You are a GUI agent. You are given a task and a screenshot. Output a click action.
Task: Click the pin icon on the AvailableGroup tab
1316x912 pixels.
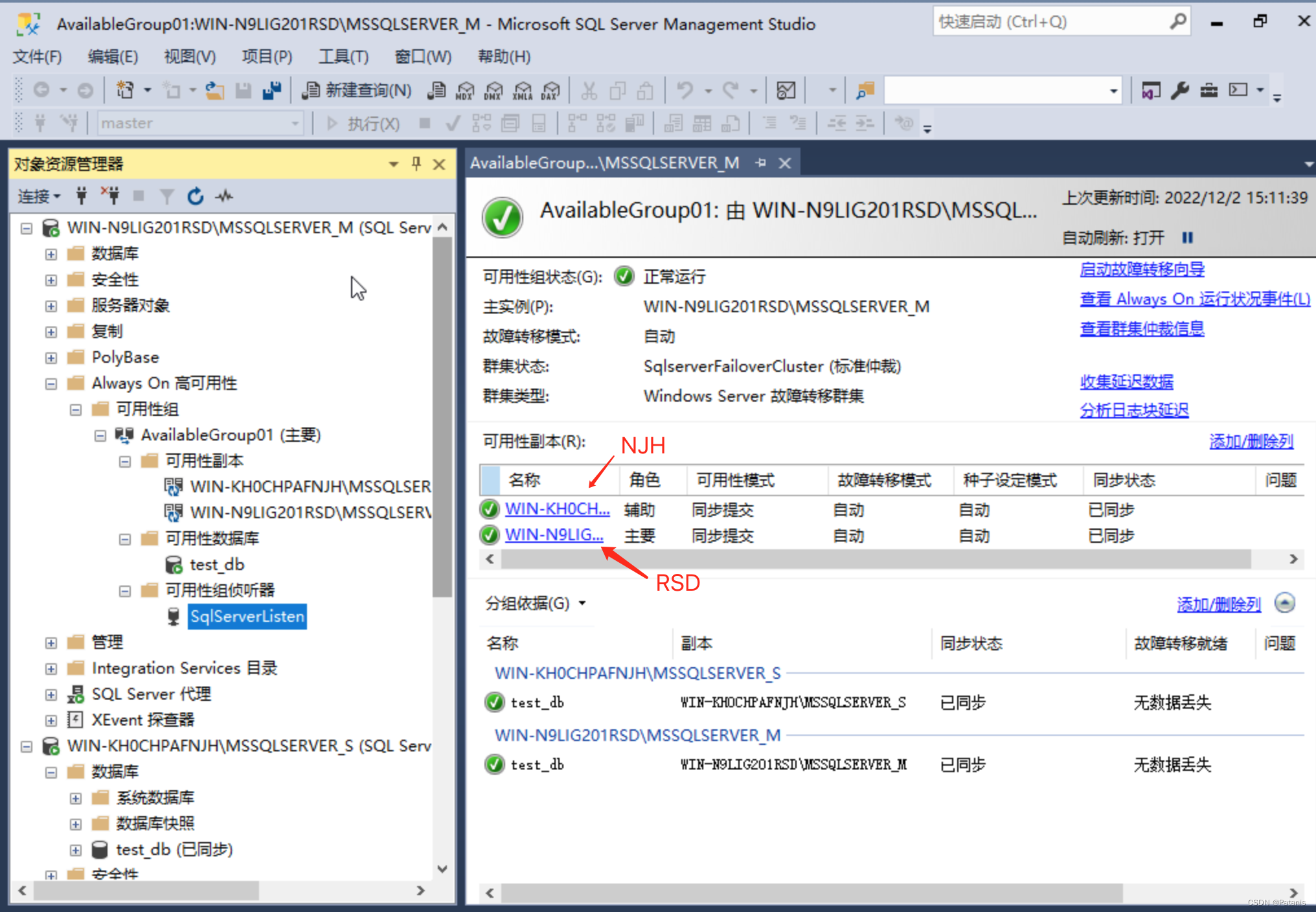coord(761,163)
